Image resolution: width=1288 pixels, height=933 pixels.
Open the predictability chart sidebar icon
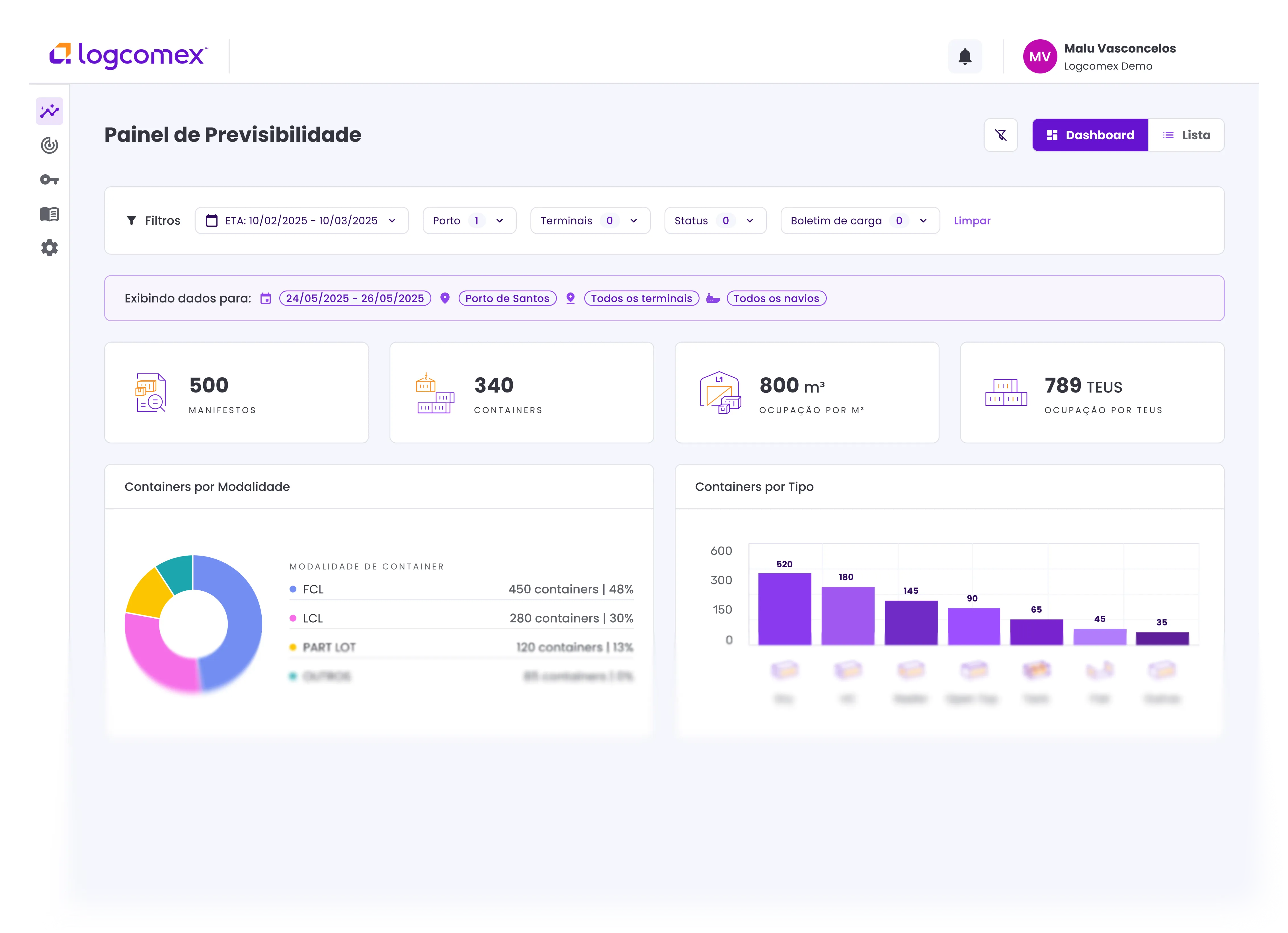pos(50,111)
